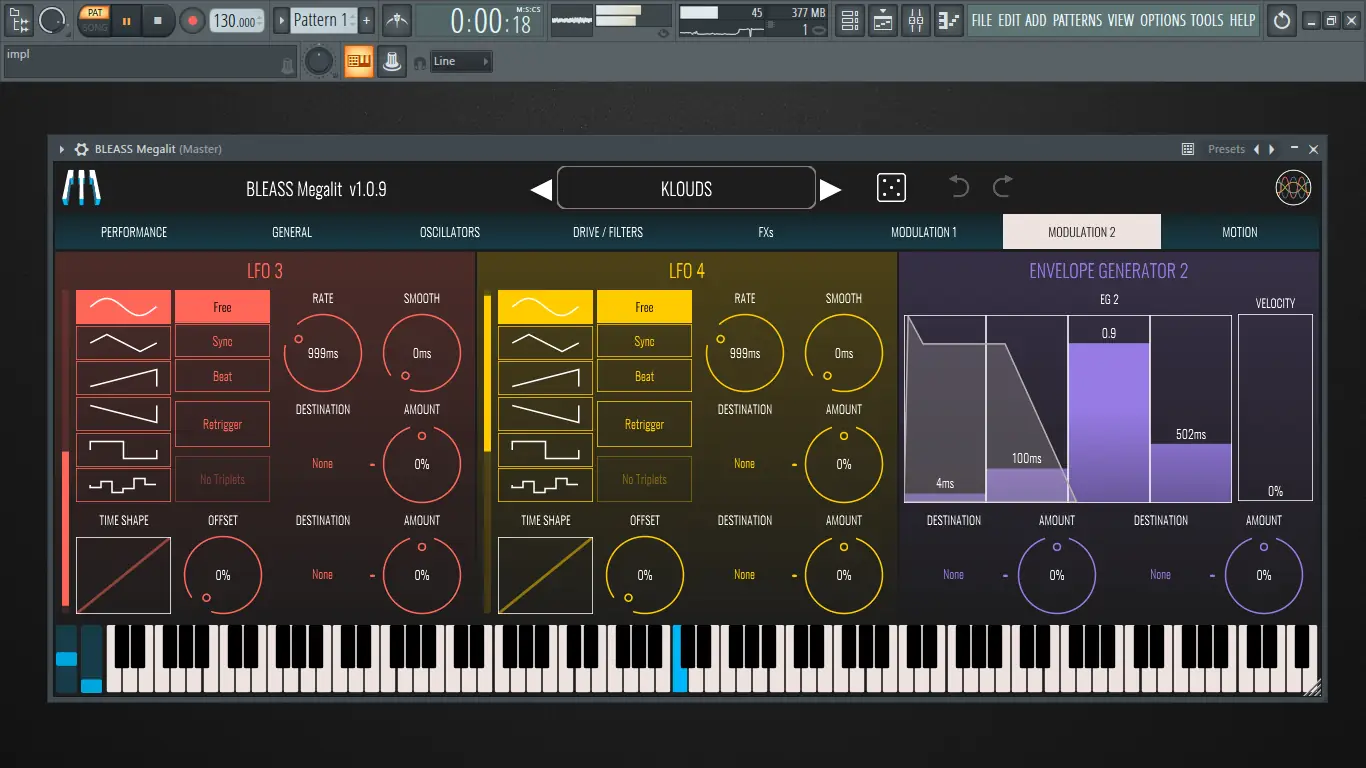Select the ramp-down saw waveform for LFO 3

pos(123,412)
